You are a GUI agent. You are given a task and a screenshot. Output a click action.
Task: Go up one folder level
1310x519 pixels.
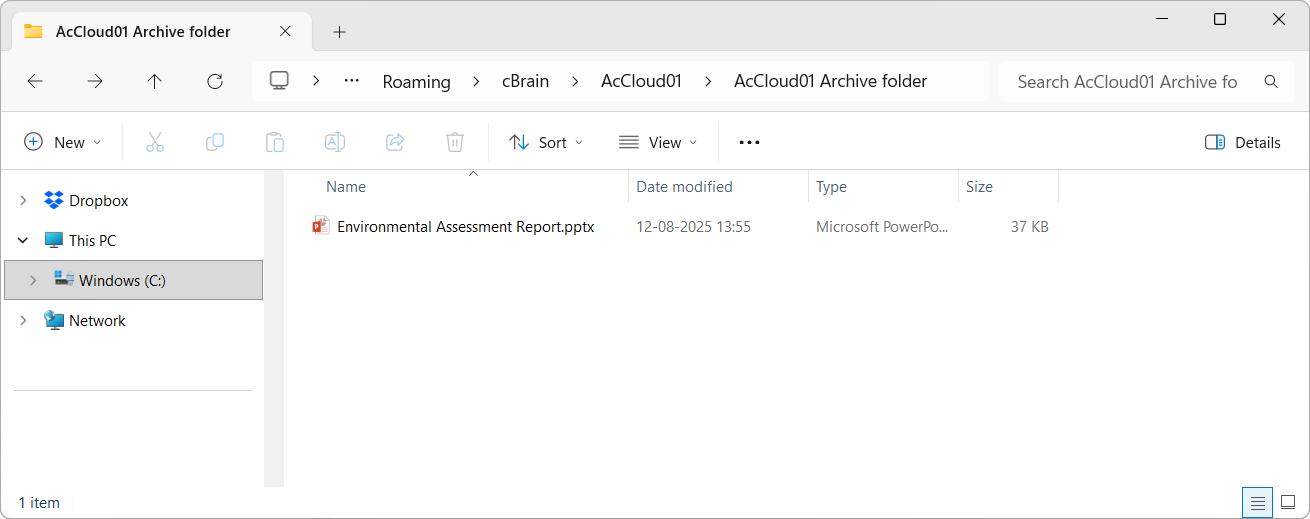(x=154, y=82)
